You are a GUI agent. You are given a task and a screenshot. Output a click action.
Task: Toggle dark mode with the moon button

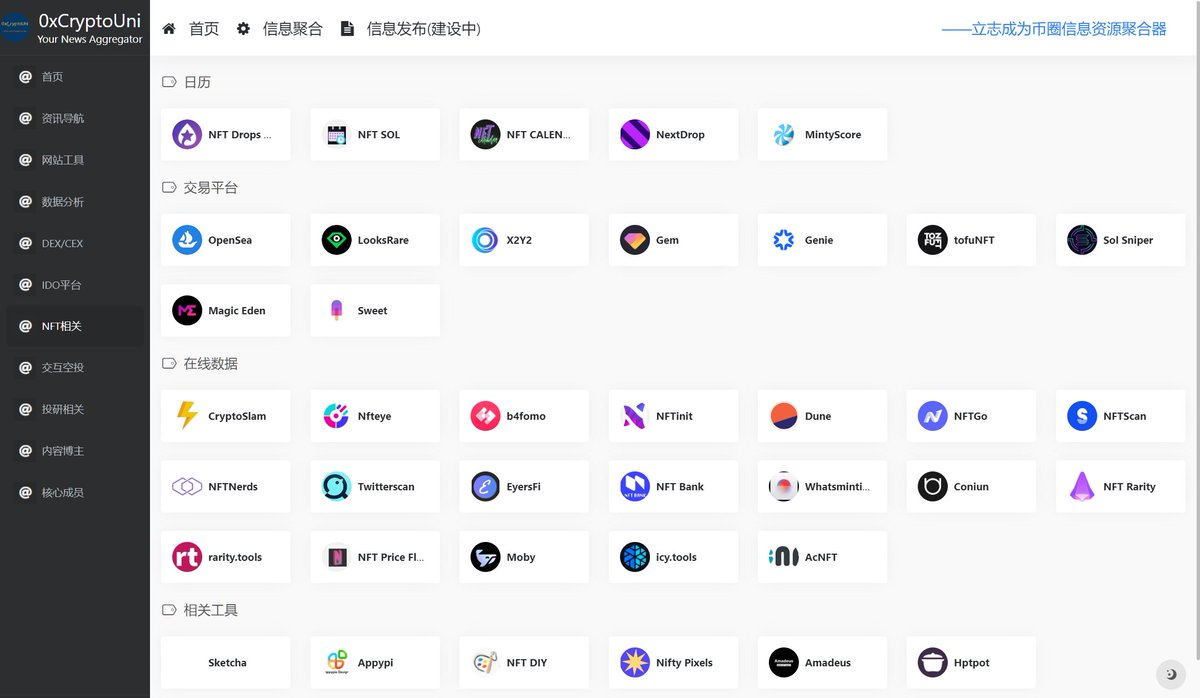click(1171, 674)
